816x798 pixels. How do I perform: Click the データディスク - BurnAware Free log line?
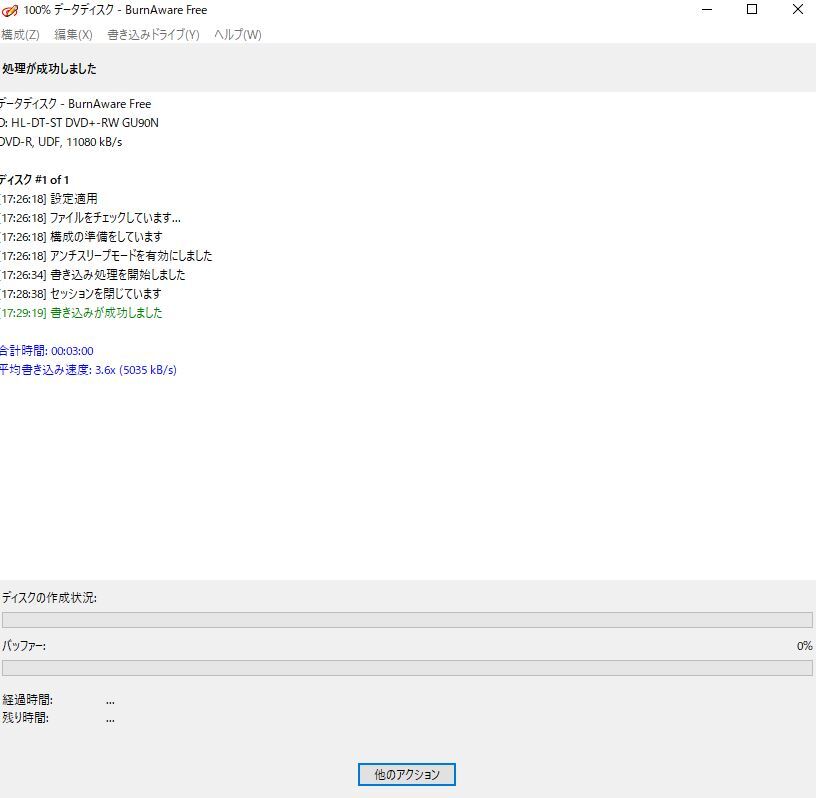75,104
